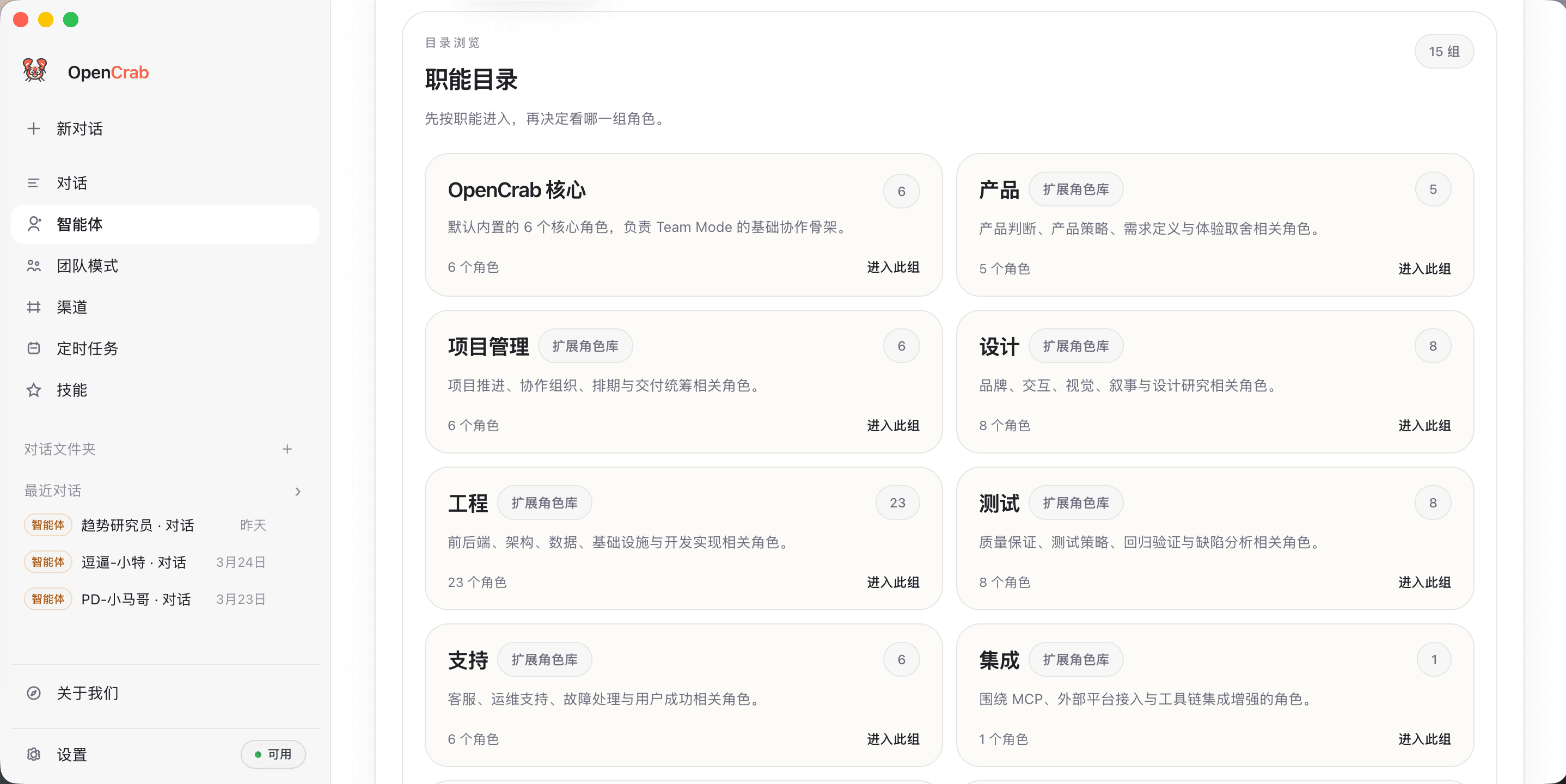Open 关于我们 in the sidebar

point(87,693)
